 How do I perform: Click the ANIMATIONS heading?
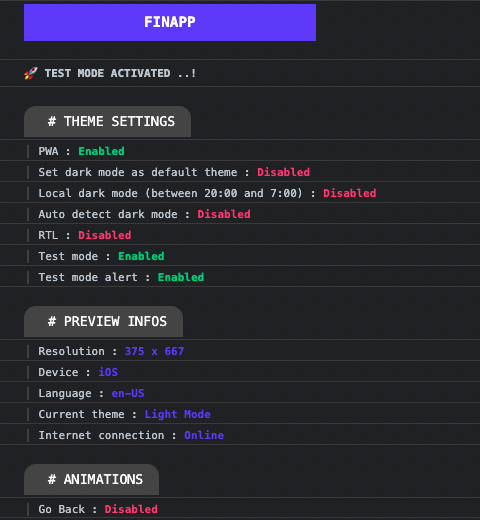[91, 479]
